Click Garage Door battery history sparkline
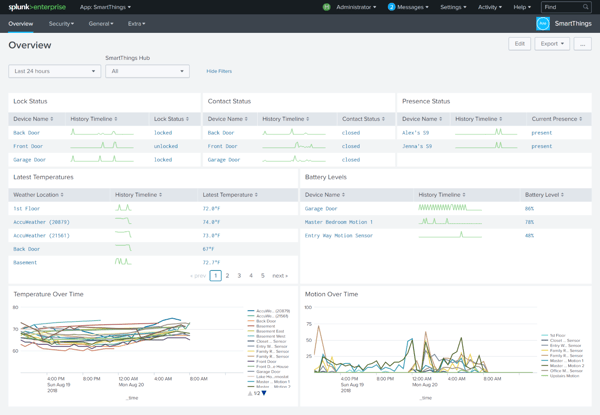Screen dimensions: 600x415 [x=450, y=208]
